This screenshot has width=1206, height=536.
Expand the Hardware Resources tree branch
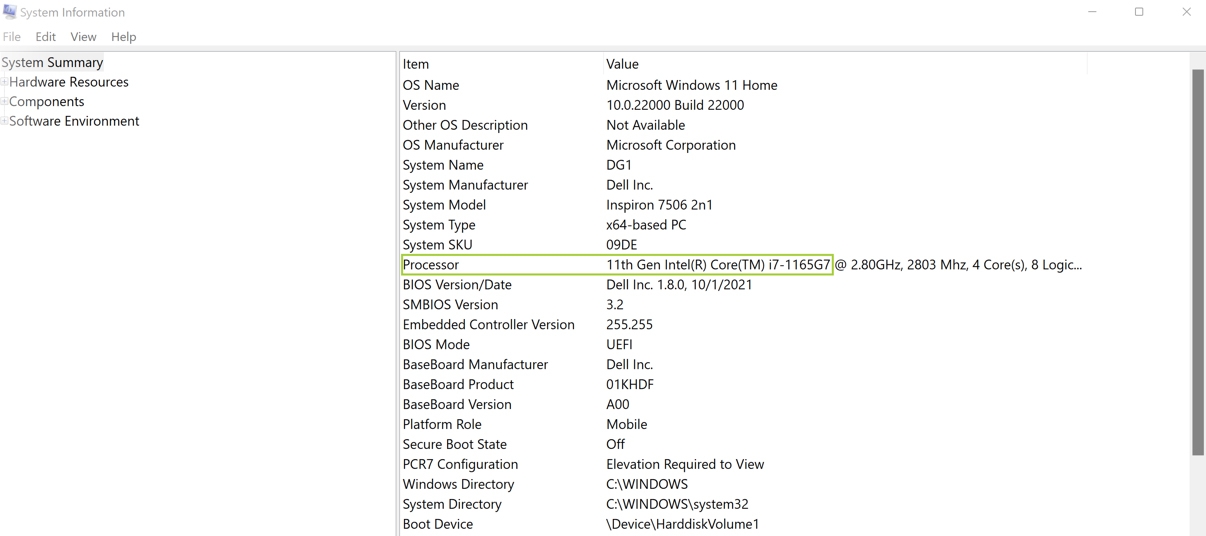4,82
